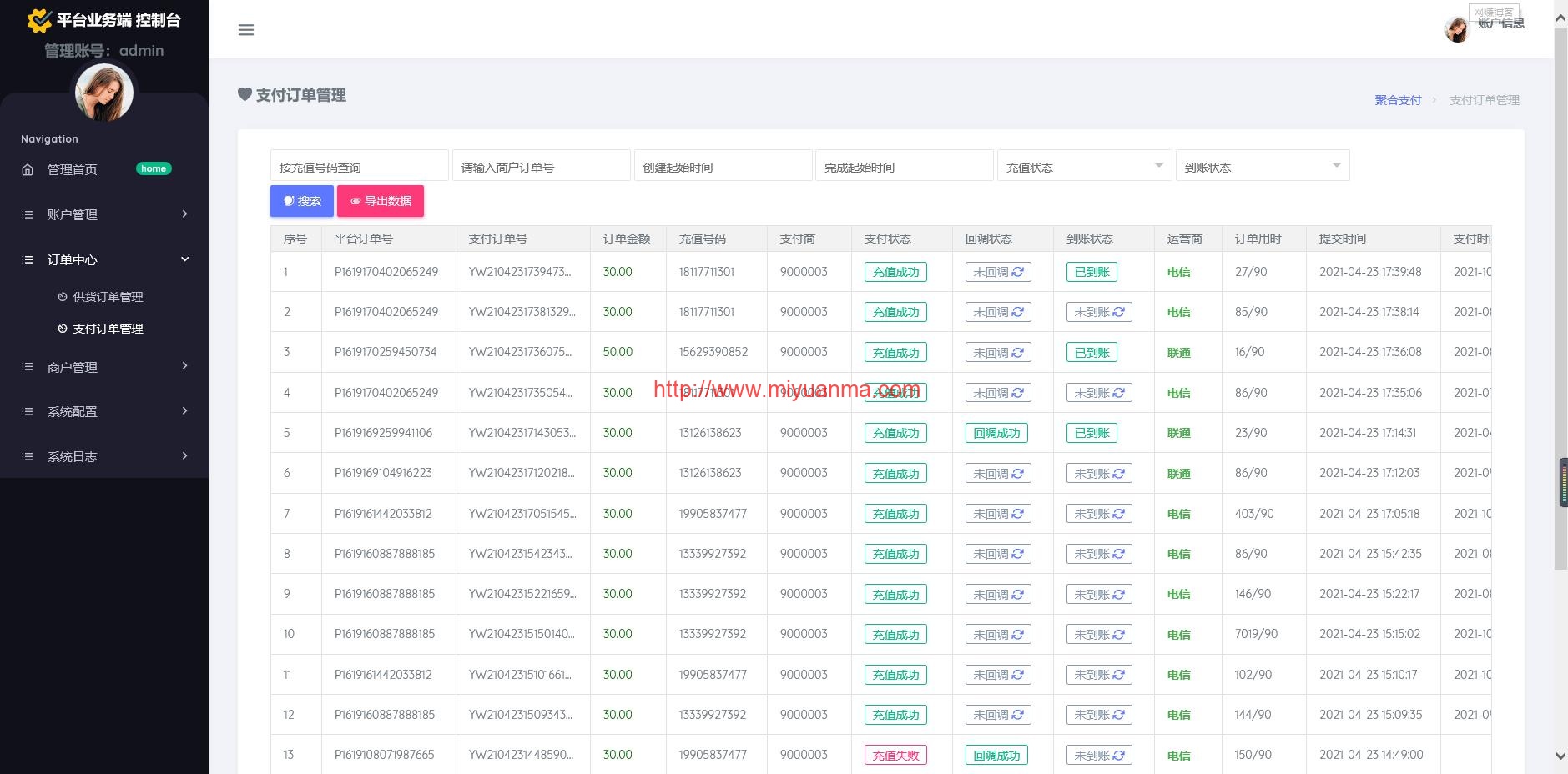Screen dimensions: 1568x774
Task: Open the 创建起始时间 date field
Action: click(723, 167)
